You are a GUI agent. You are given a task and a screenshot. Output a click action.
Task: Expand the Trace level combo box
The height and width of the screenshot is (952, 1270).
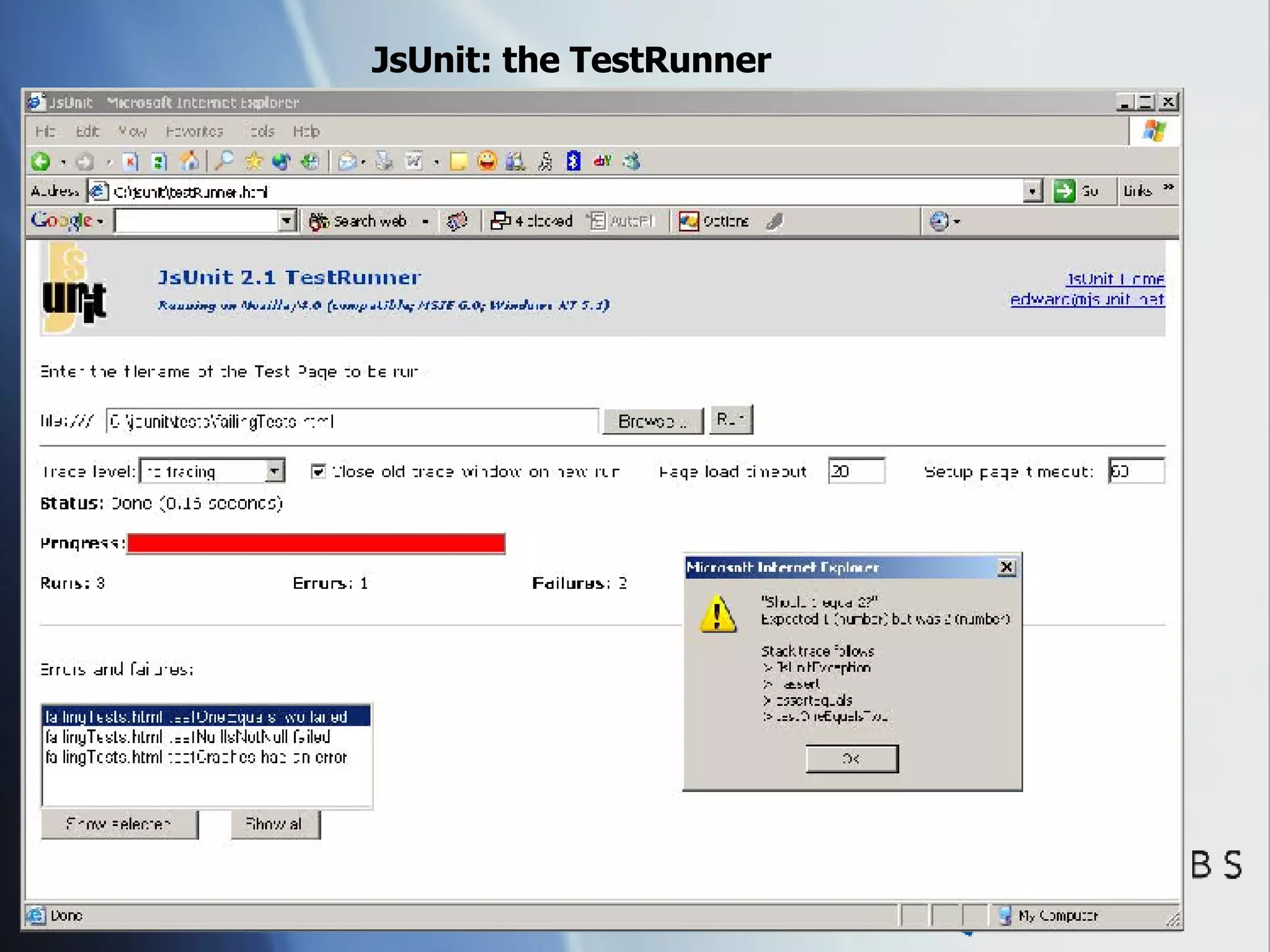[274, 471]
